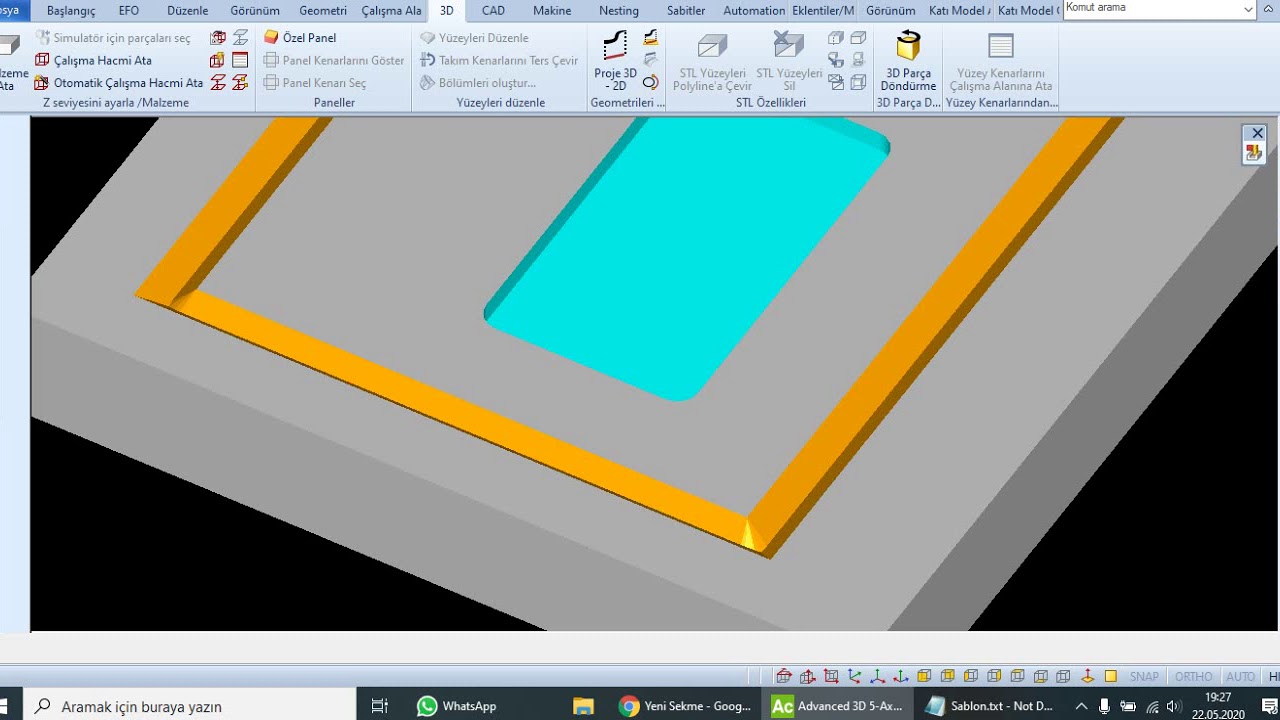This screenshot has width=1280, height=720.
Task: Click the STL Yüzeyleri Sil icon
Action: point(789,45)
